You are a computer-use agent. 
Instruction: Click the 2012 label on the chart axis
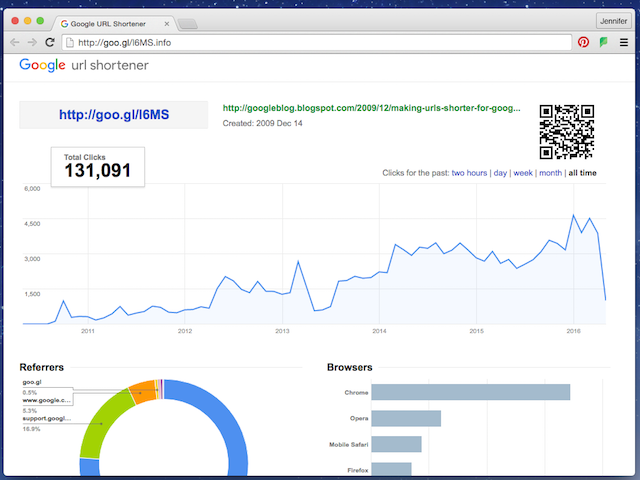pyautogui.click(x=185, y=331)
